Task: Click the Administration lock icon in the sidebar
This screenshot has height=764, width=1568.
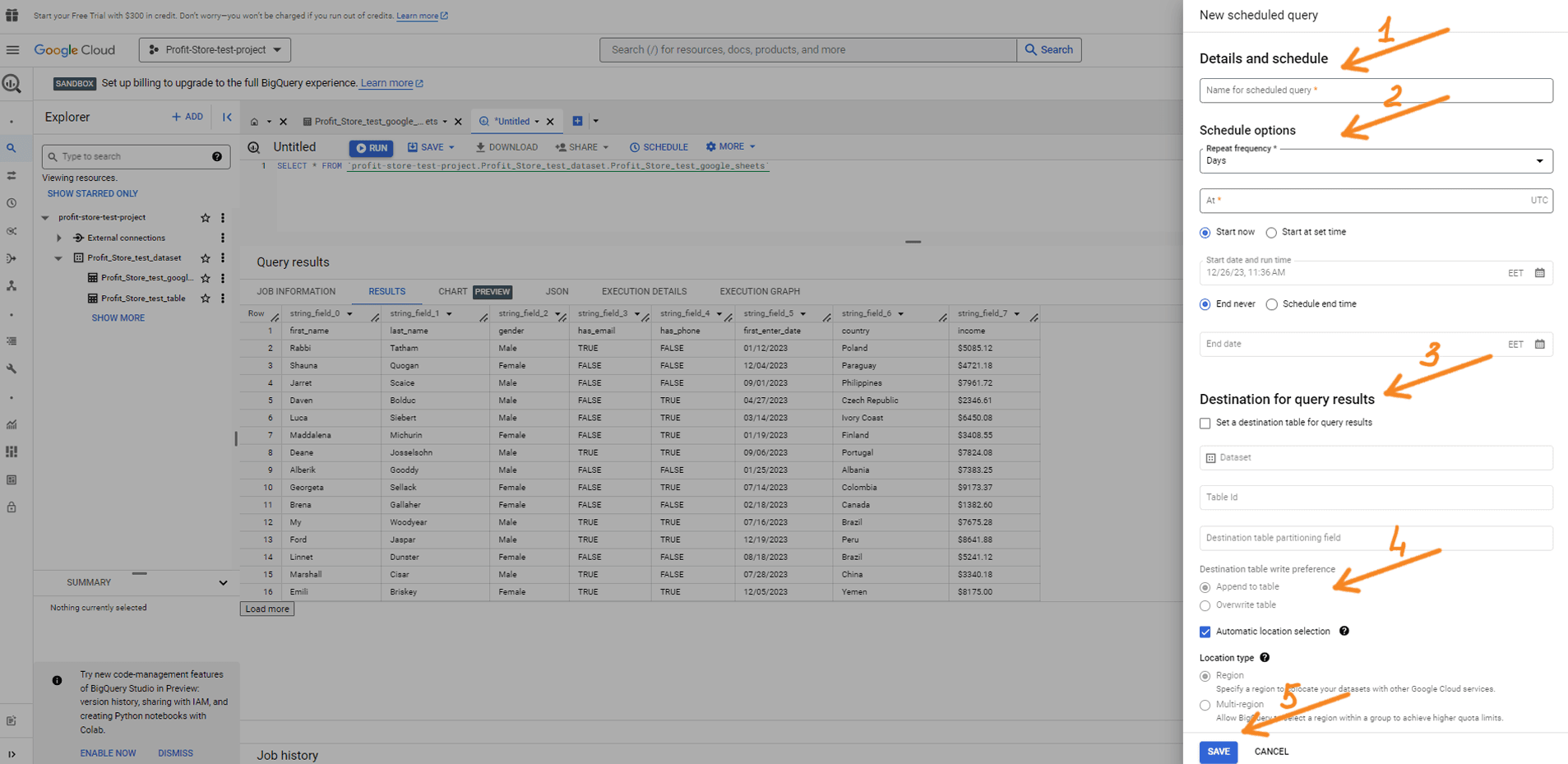Action: (x=12, y=507)
